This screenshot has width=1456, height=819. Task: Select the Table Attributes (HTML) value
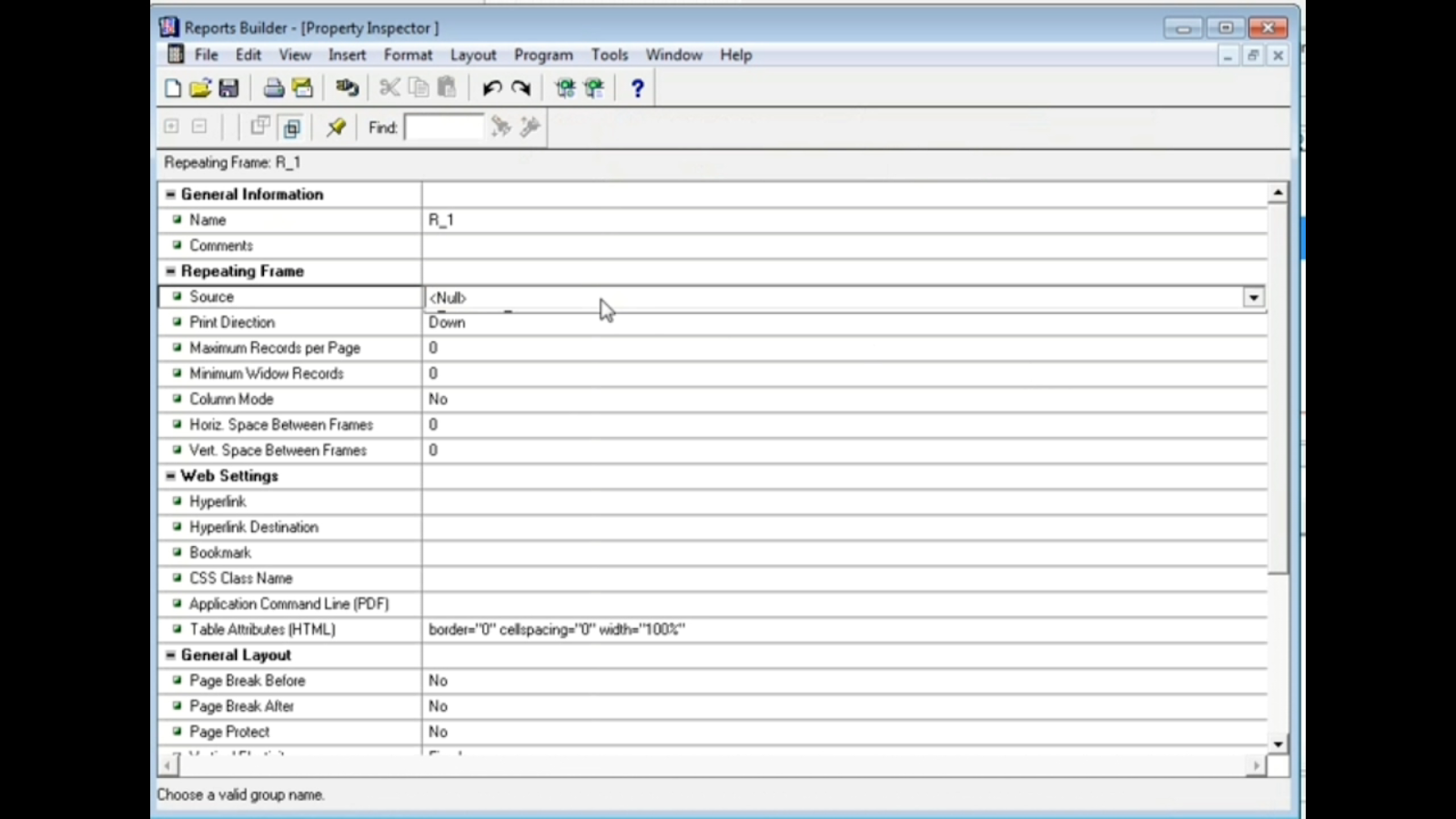click(x=556, y=629)
